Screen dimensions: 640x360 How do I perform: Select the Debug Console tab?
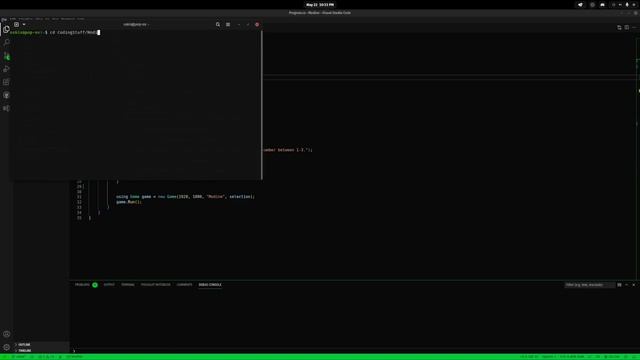click(210, 284)
